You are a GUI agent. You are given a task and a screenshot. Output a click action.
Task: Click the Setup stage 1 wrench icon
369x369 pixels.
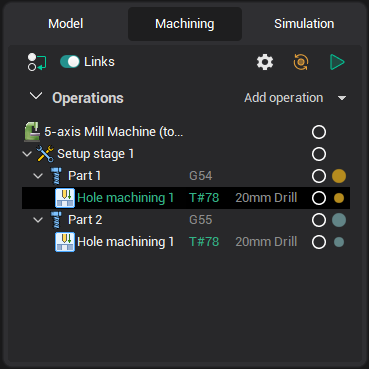pos(45,154)
